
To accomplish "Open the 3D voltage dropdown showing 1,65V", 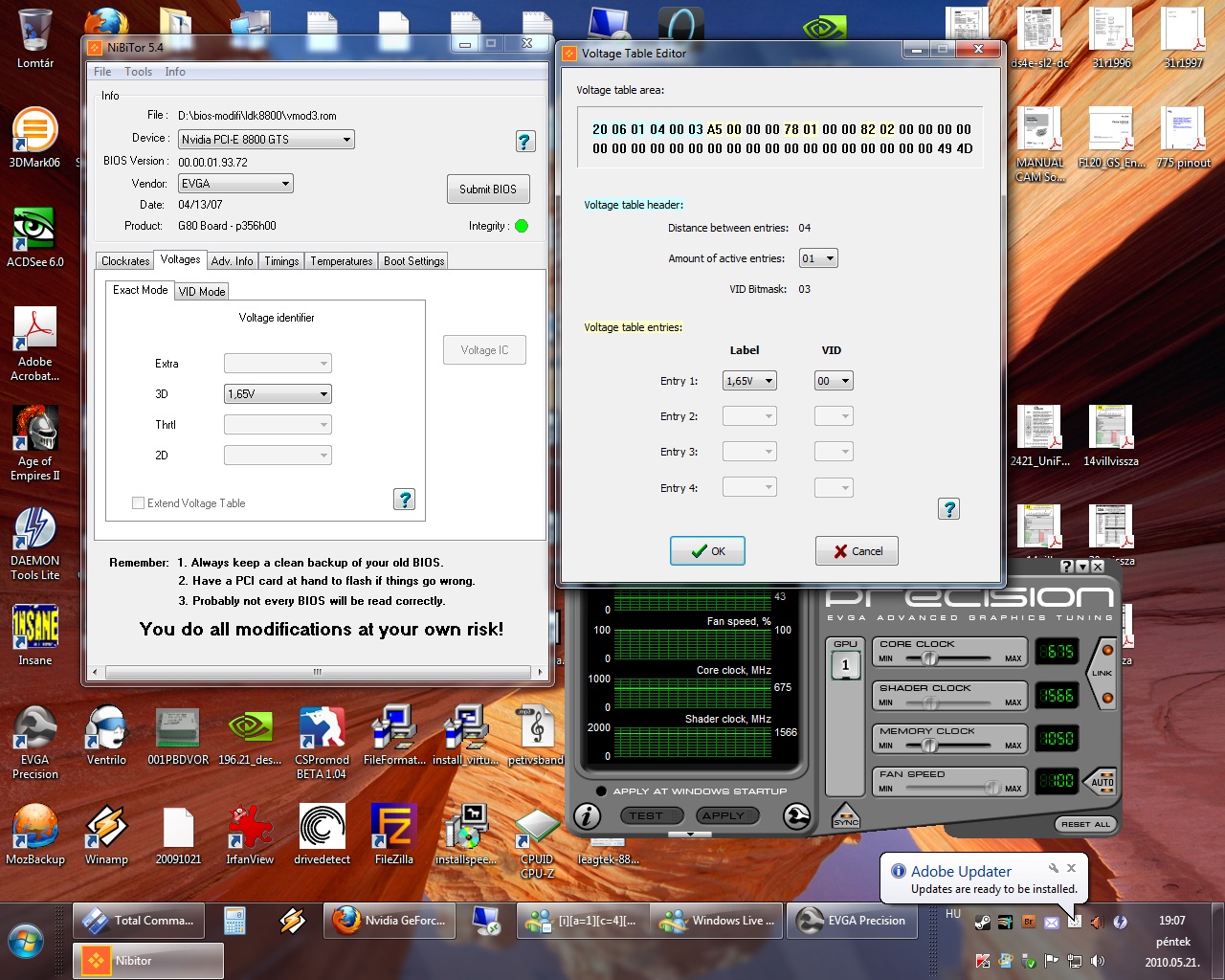I will tap(278, 394).
